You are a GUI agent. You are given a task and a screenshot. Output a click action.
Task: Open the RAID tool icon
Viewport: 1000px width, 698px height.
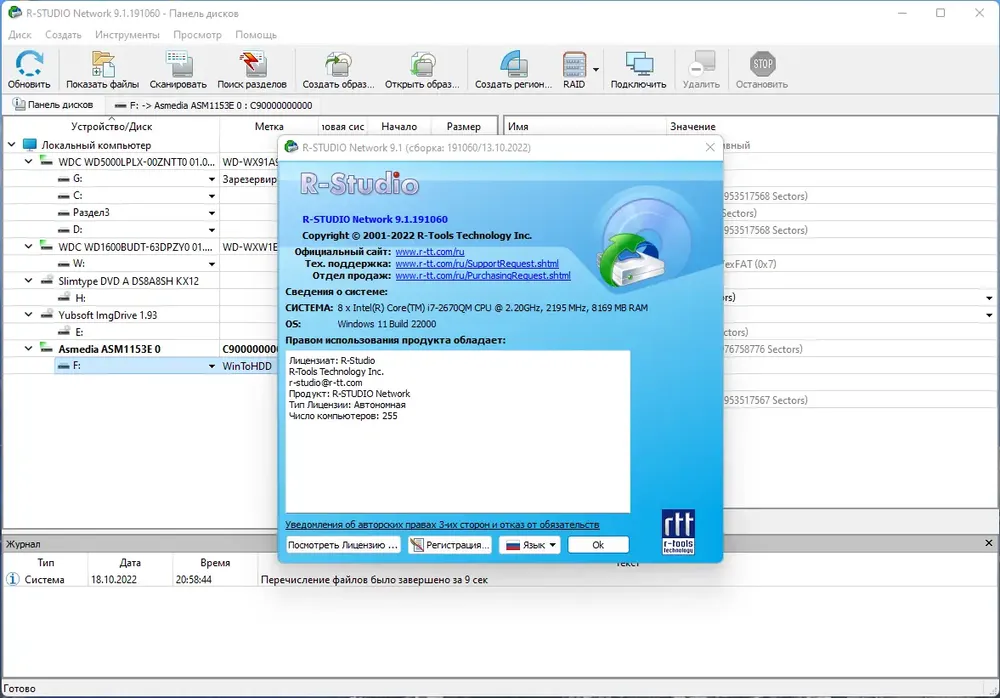[x=574, y=70]
